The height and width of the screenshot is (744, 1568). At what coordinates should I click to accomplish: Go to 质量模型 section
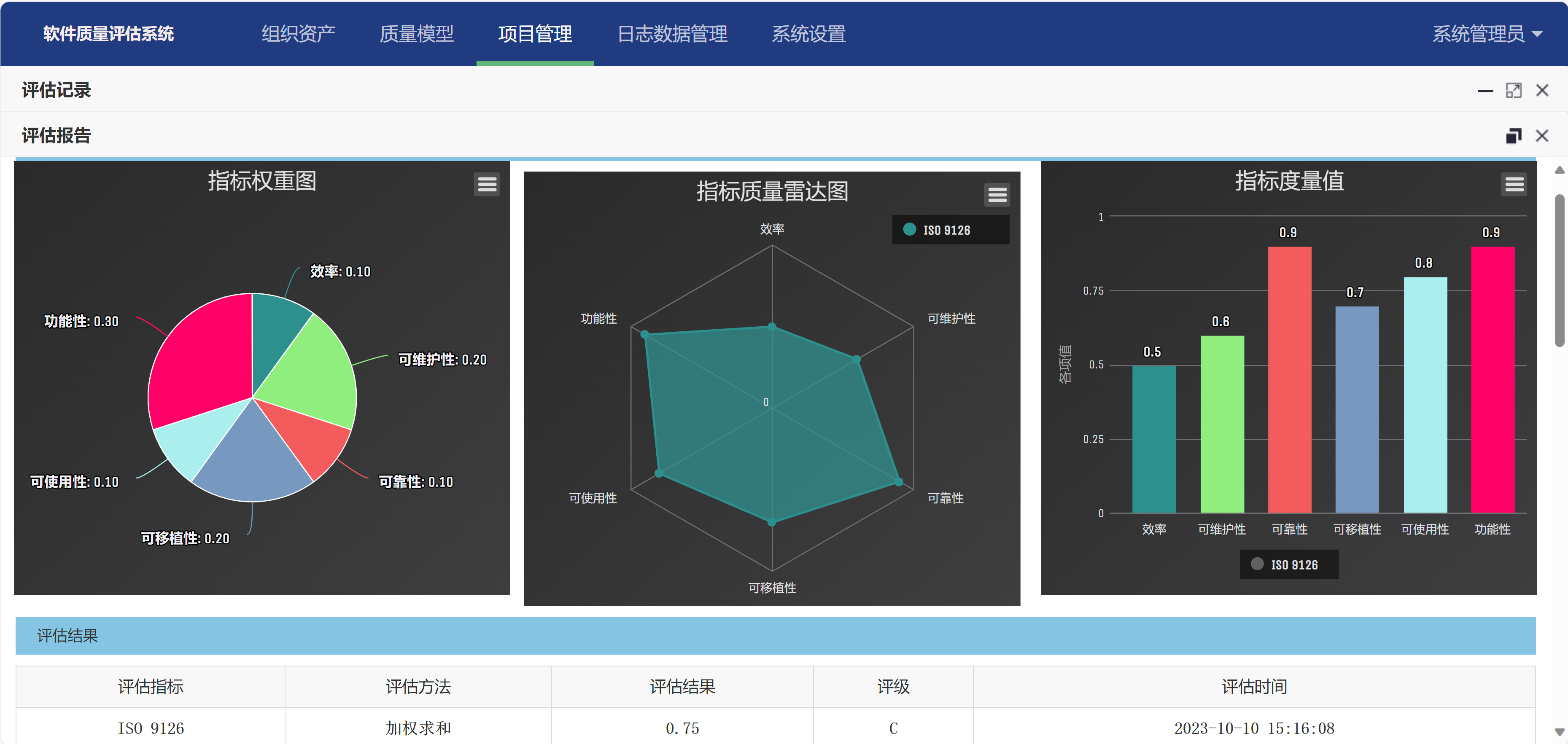(416, 34)
